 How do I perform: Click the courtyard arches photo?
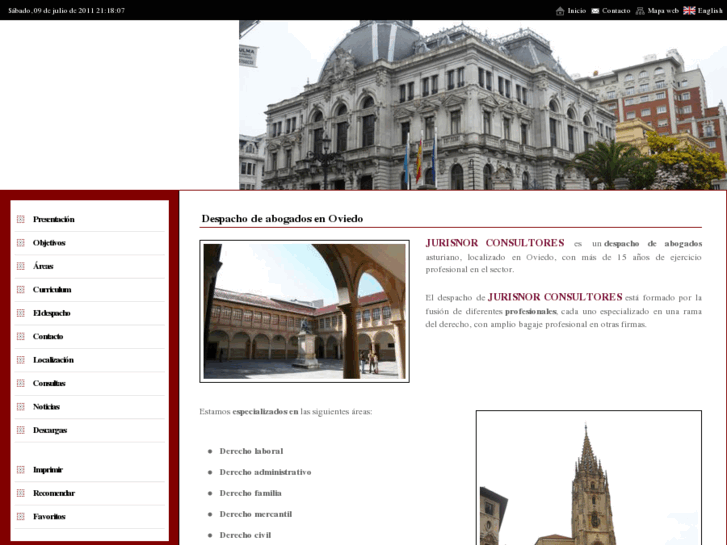click(305, 311)
